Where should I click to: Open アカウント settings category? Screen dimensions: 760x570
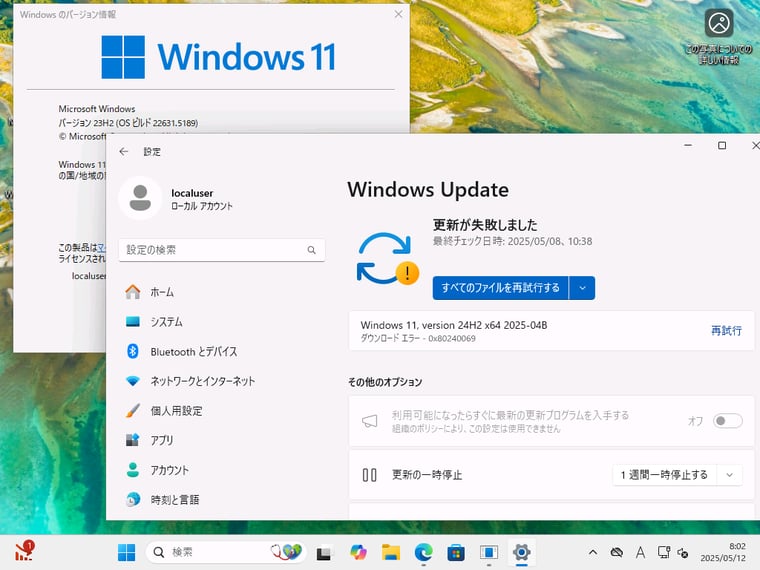click(222, 470)
